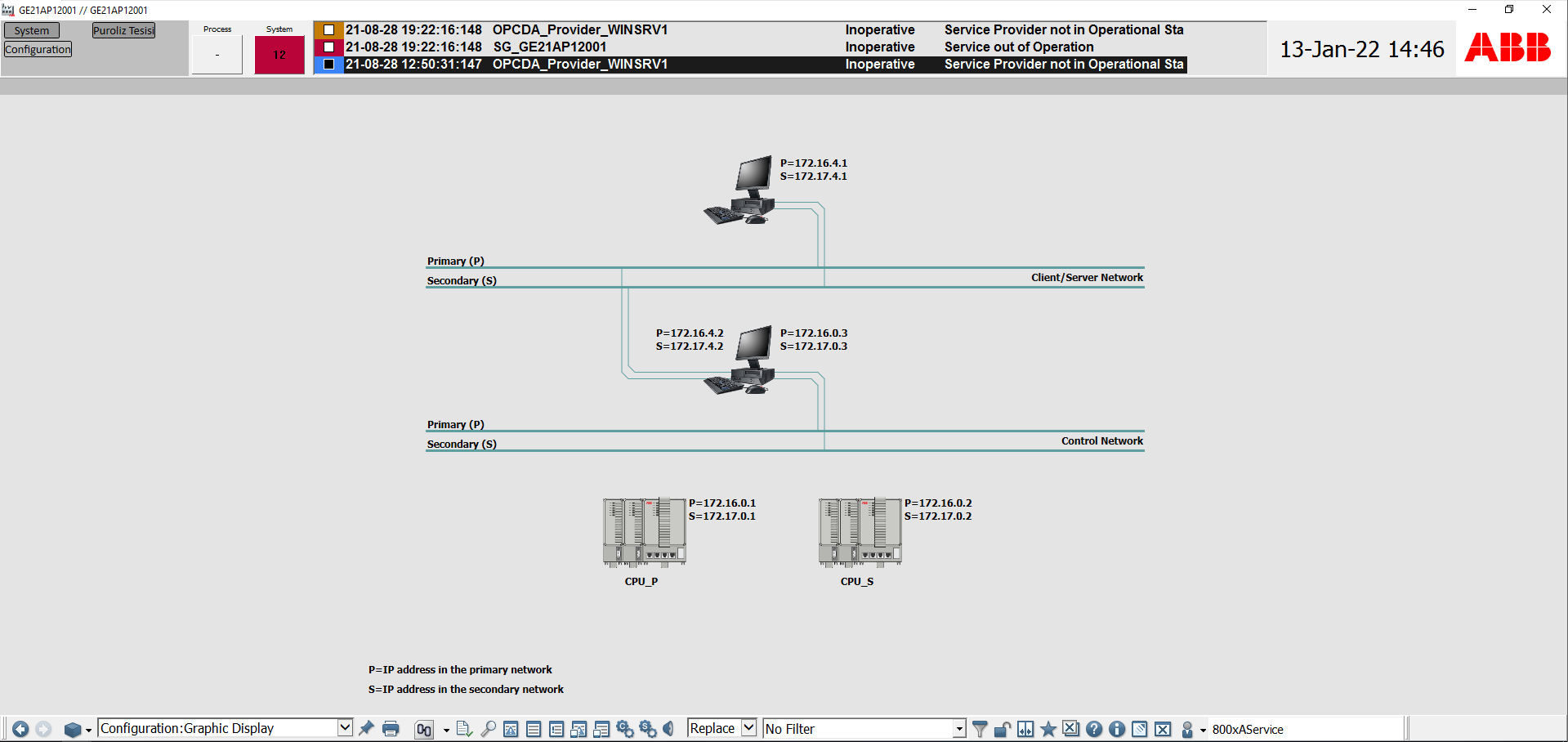This screenshot has width=1568, height=742.
Task: Open the Replace mode dropdown
Action: coord(748,728)
